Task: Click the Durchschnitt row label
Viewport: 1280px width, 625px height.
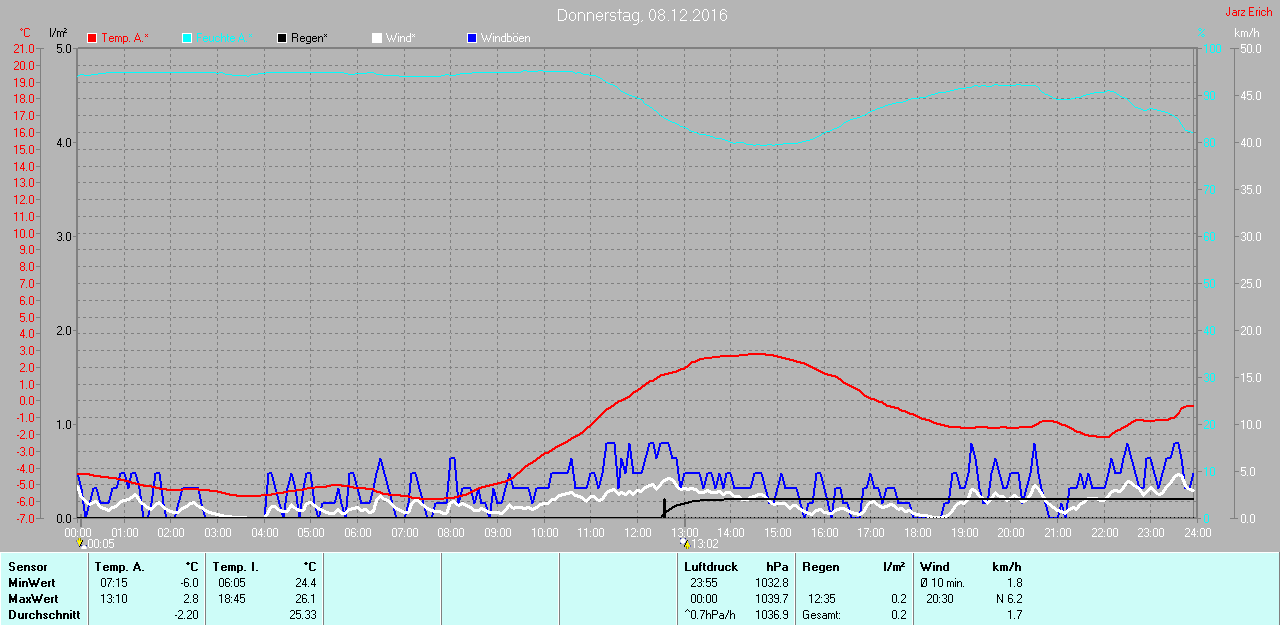Action: click(x=44, y=615)
